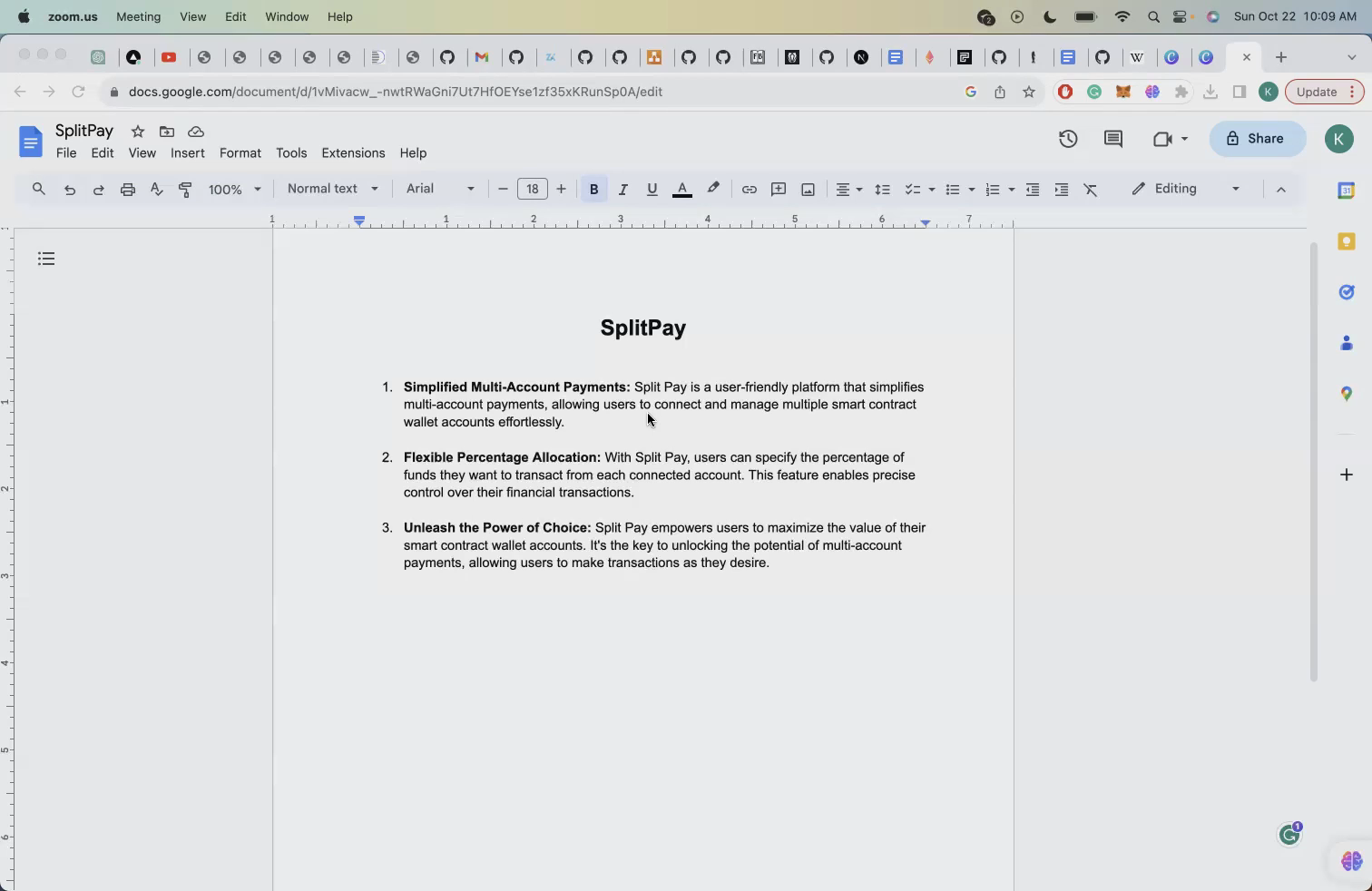
Task: Star the SplitPay document
Action: coord(138,132)
